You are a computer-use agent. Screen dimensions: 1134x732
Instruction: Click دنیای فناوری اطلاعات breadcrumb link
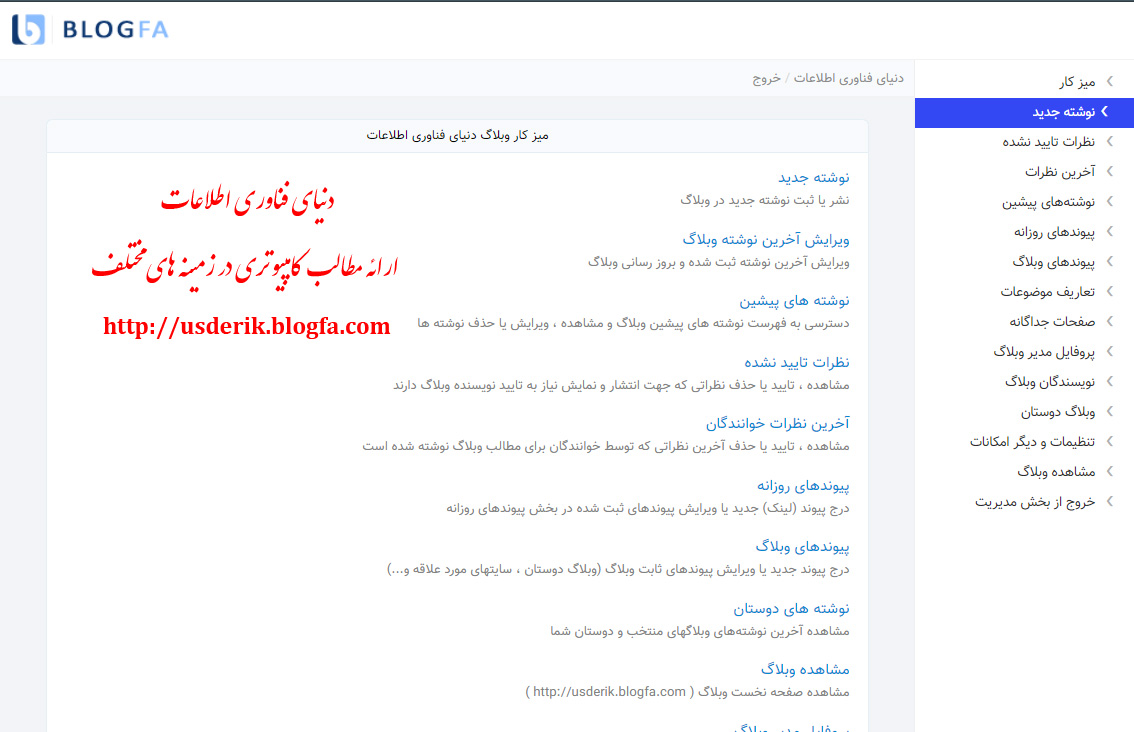coord(848,78)
